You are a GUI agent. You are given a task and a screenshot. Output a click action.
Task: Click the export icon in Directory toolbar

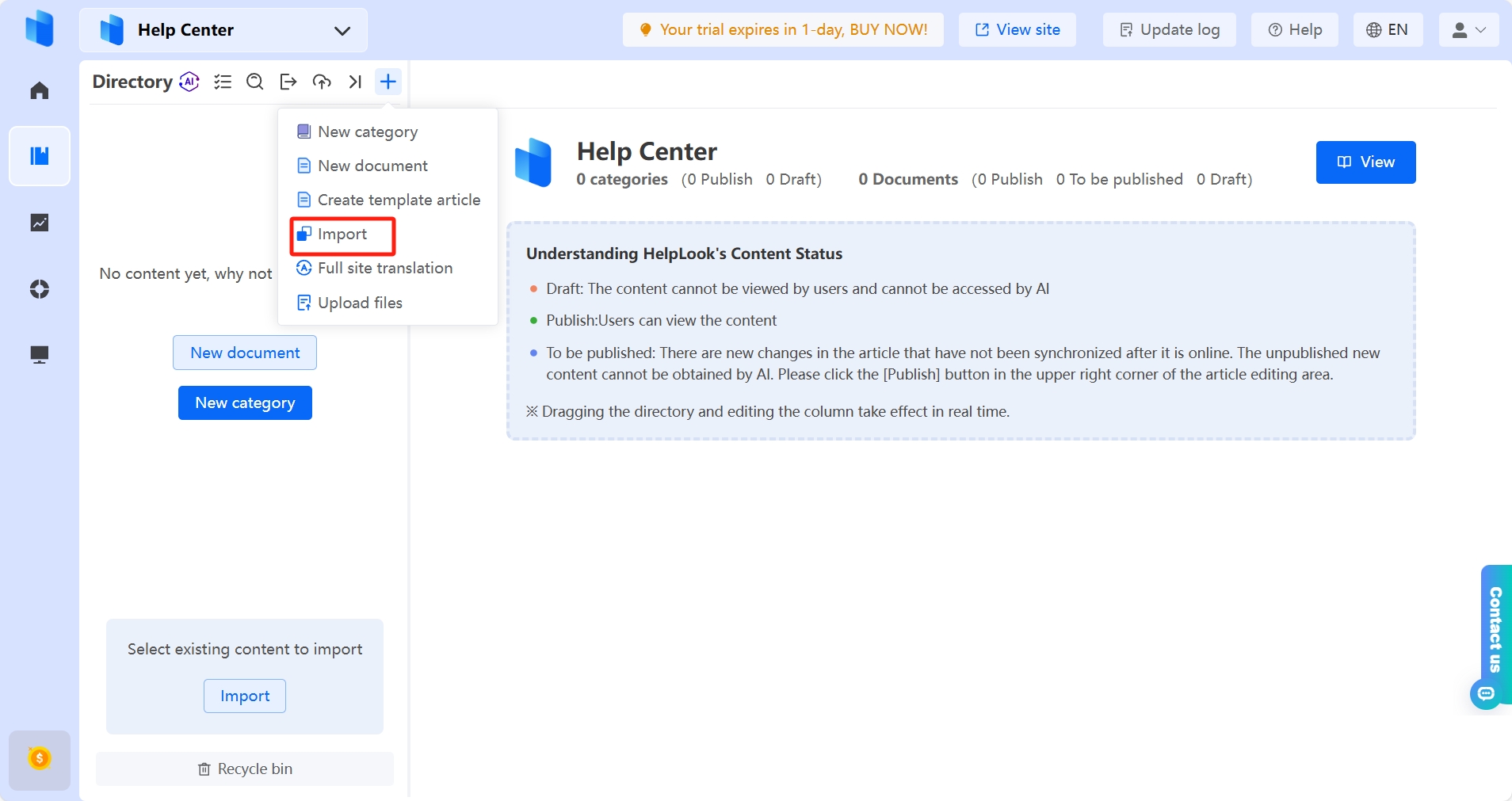[x=288, y=82]
